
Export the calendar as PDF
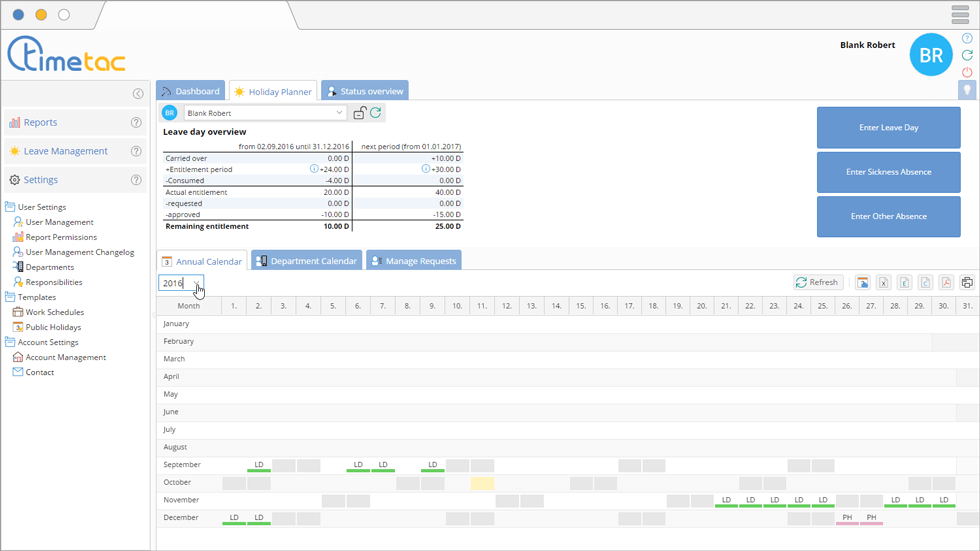coord(946,283)
